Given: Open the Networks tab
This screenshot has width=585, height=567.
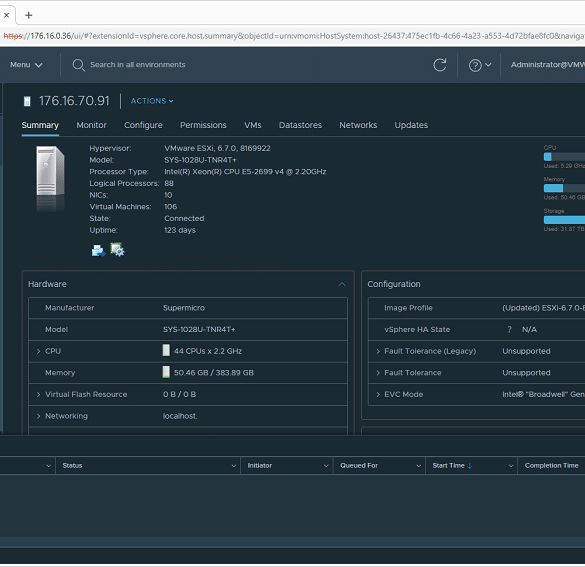Looking at the screenshot, I should [358, 125].
